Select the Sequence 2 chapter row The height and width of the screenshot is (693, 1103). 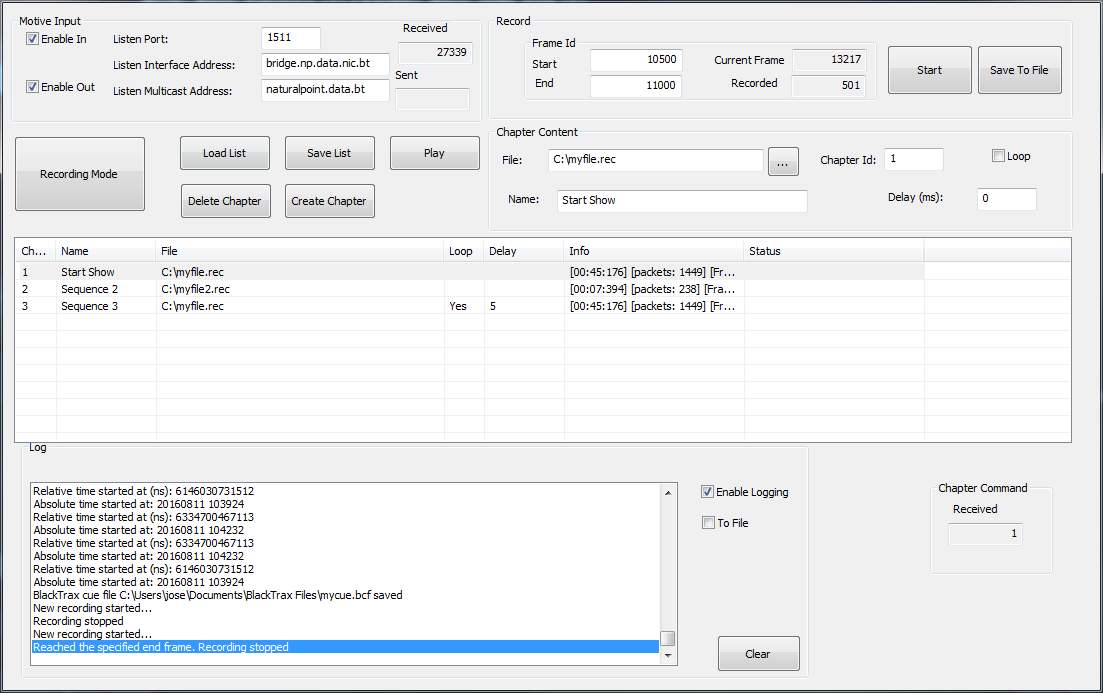300,289
